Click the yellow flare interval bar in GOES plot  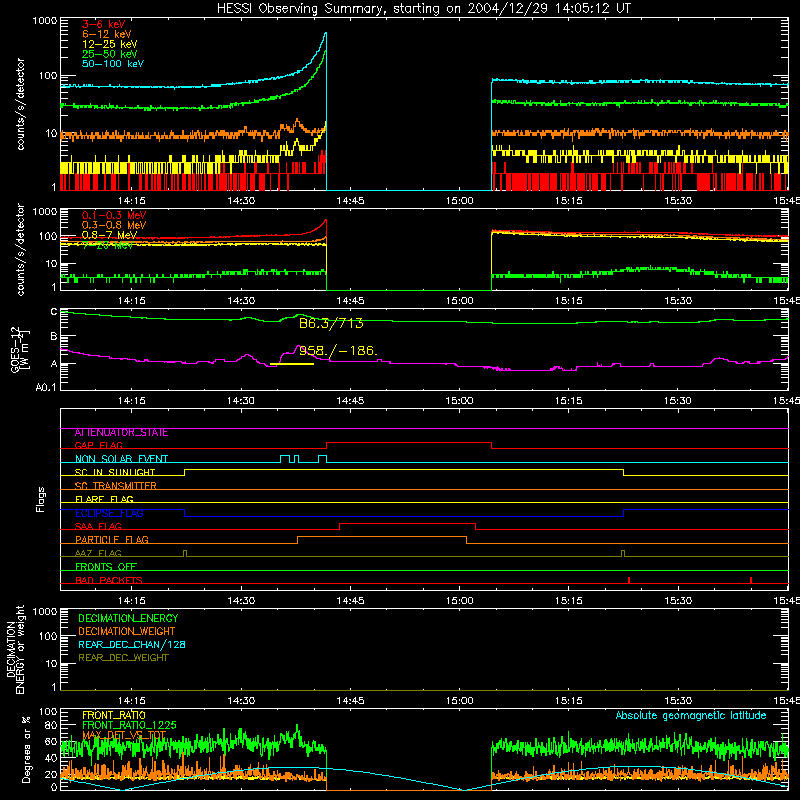292,364
